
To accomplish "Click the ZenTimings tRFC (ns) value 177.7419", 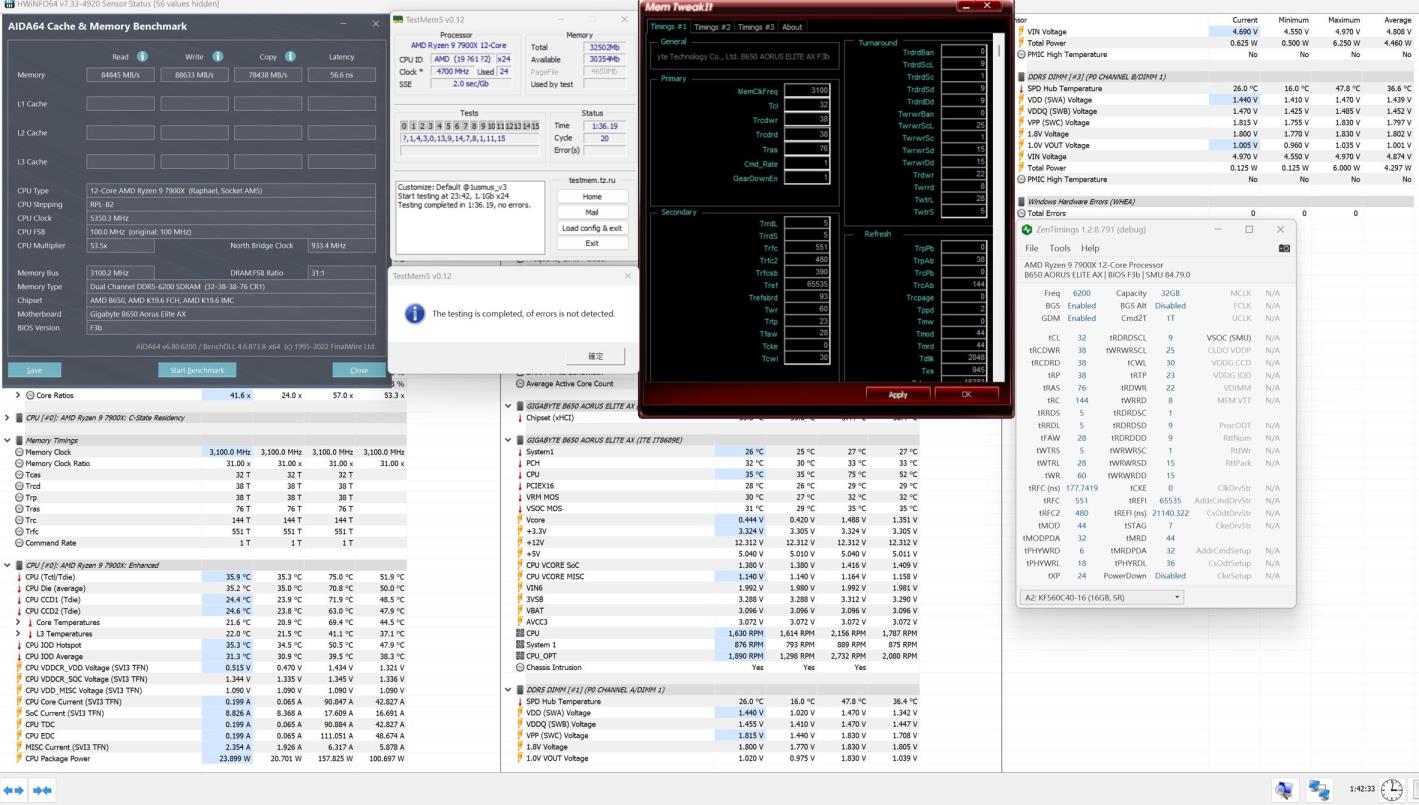I will tap(1081, 488).
